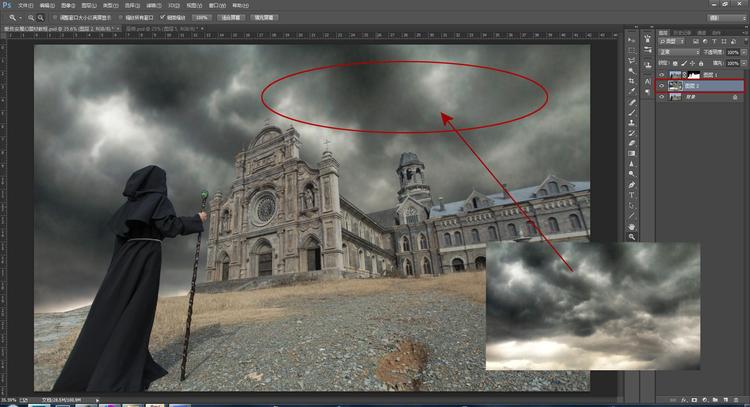Select the Path Selection tool
This screenshot has width=750, height=407.
[632, 206]
